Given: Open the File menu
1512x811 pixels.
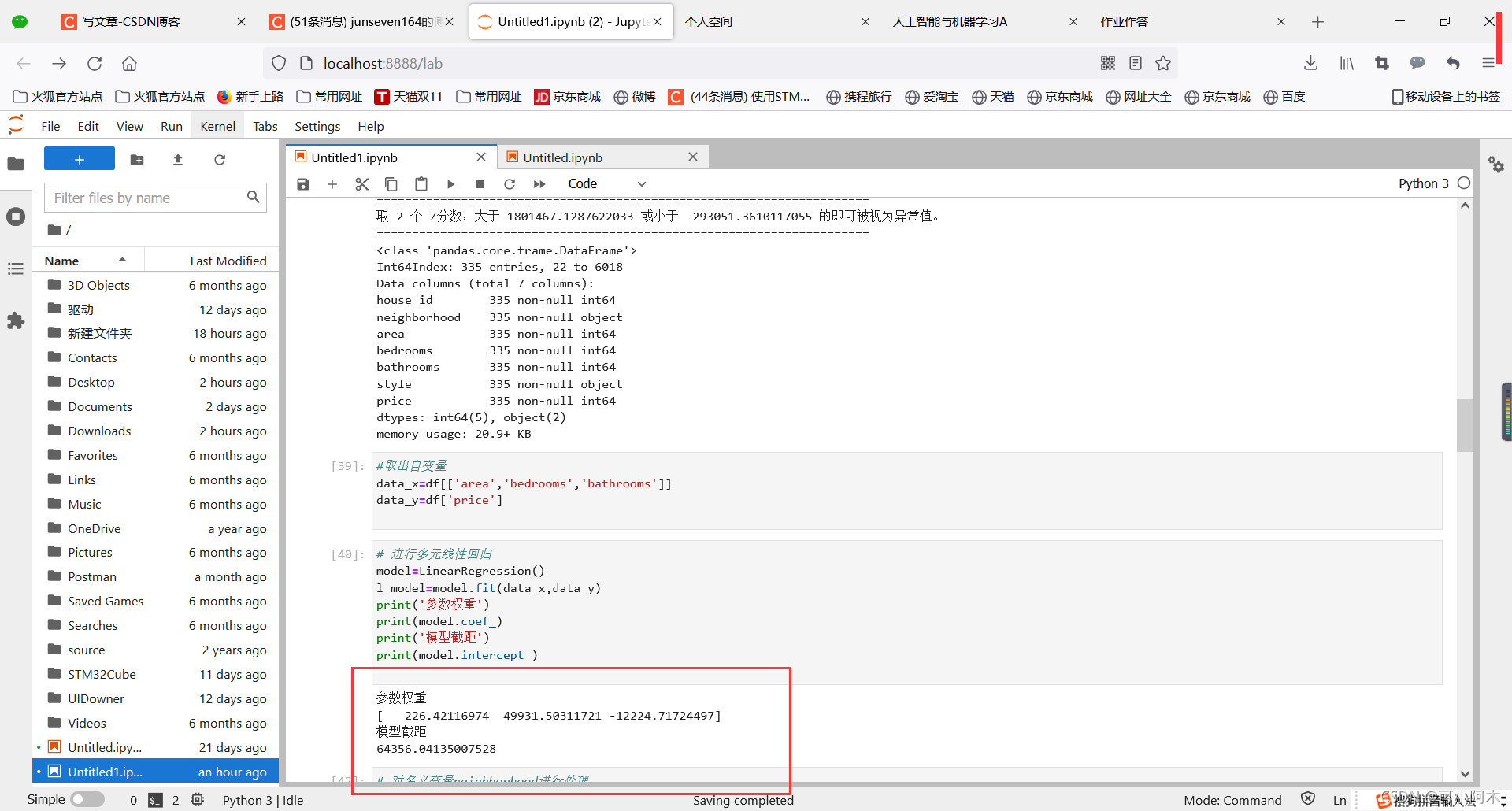Looking at the screenshot, I should pyautogui.click(x=50, y=127).
